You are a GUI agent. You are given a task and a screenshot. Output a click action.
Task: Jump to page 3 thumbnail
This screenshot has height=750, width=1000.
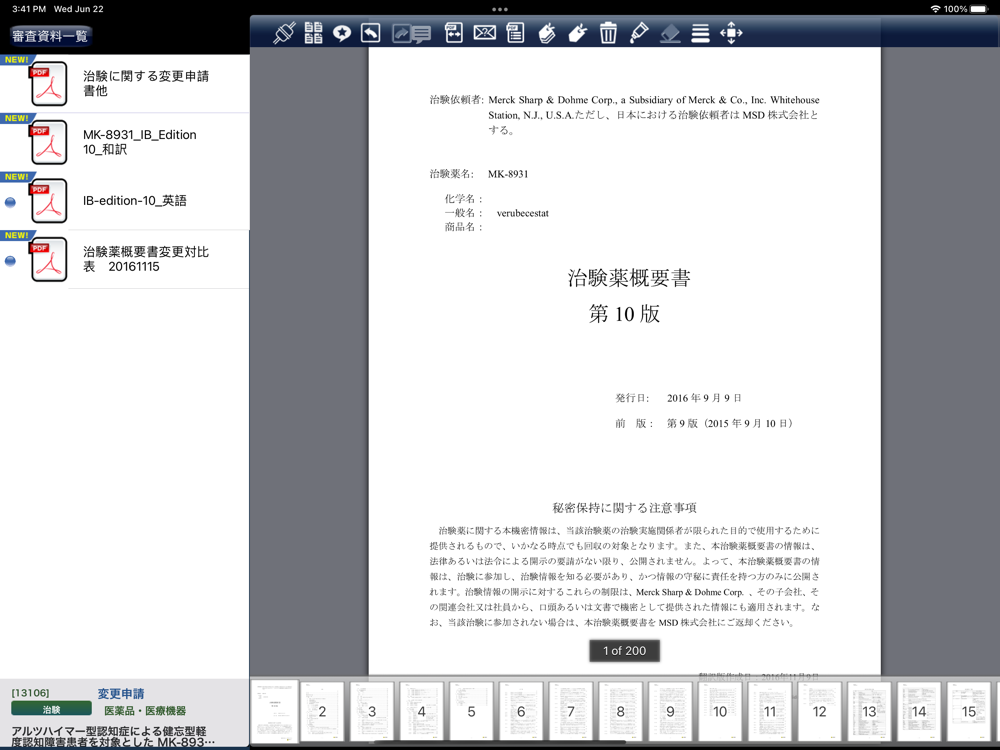click(x=372, y=711)
